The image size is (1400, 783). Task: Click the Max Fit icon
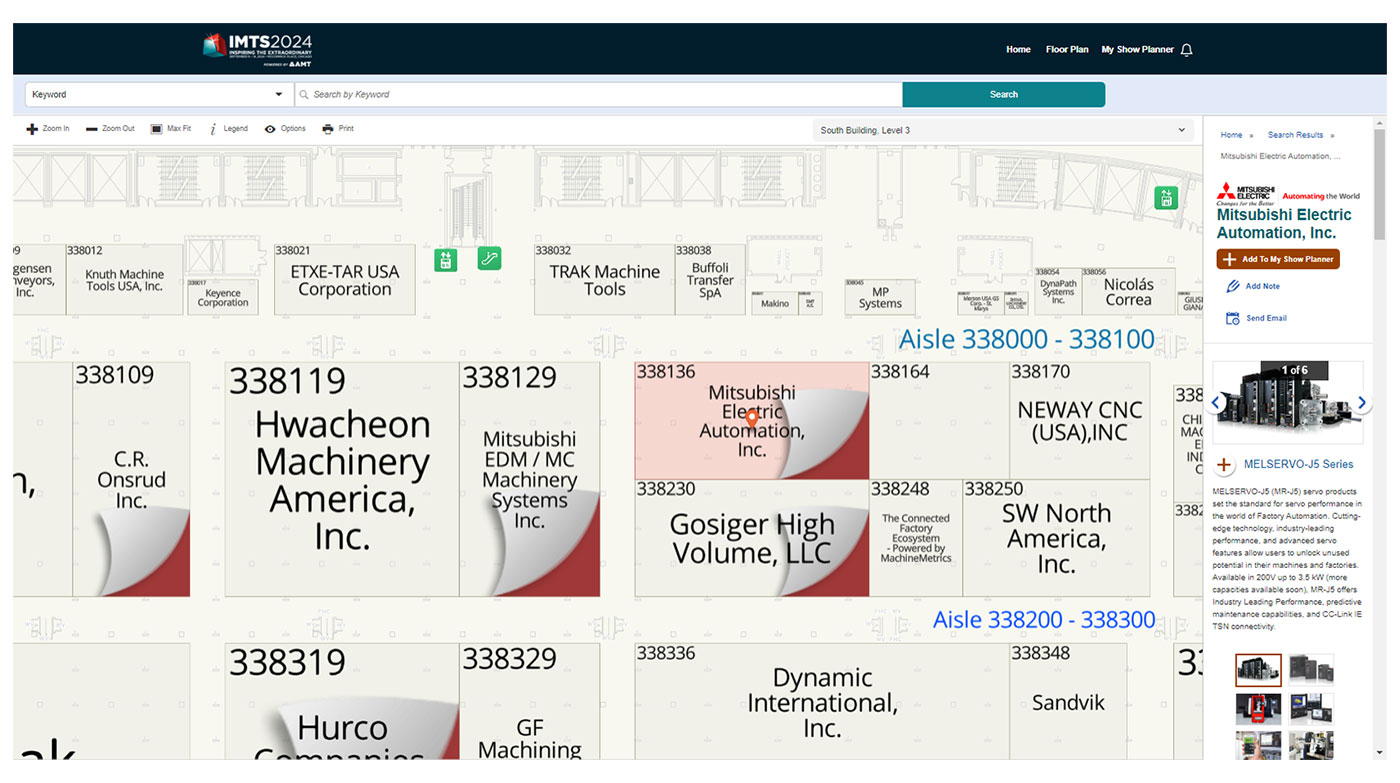pos(156,129)
